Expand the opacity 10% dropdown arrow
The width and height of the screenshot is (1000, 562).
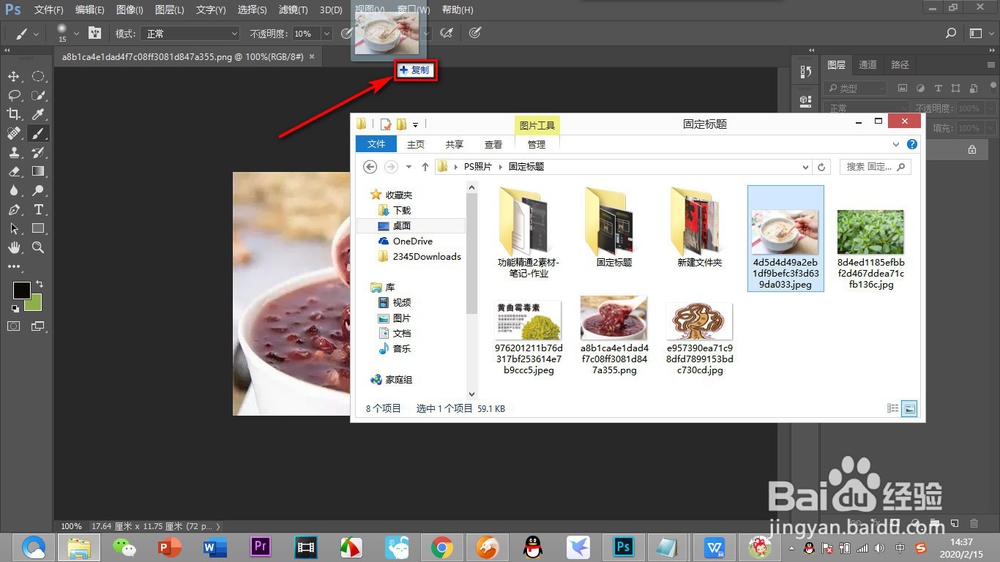(x=327, y=33)
